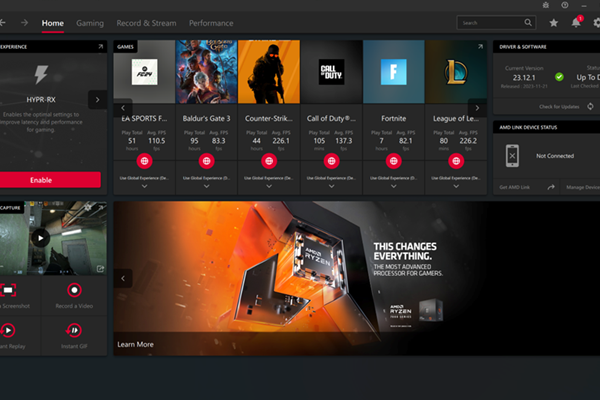Click the refresh updates icon
Viewport: 600px width, 400px height.
(590, 106)
